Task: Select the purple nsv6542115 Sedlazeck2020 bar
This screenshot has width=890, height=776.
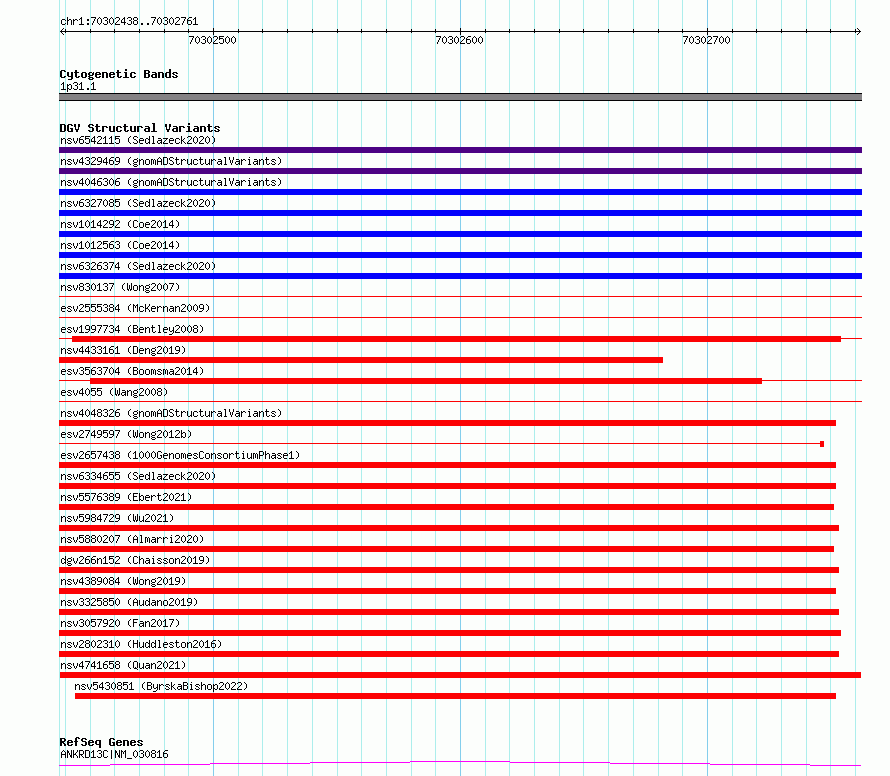Action: tap(460, 150)
